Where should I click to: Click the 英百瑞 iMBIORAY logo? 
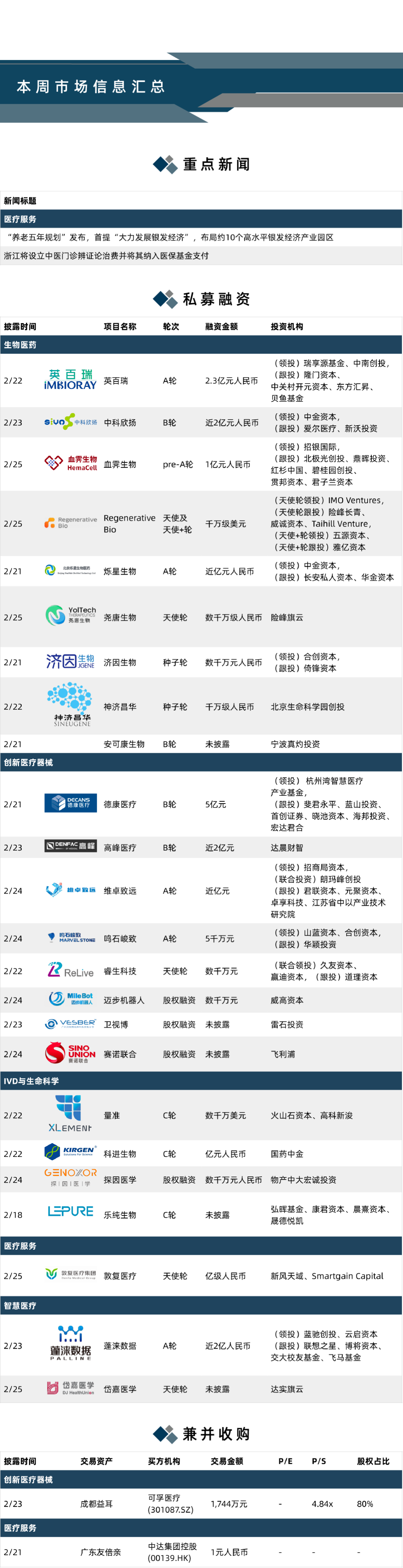point(71,380)
